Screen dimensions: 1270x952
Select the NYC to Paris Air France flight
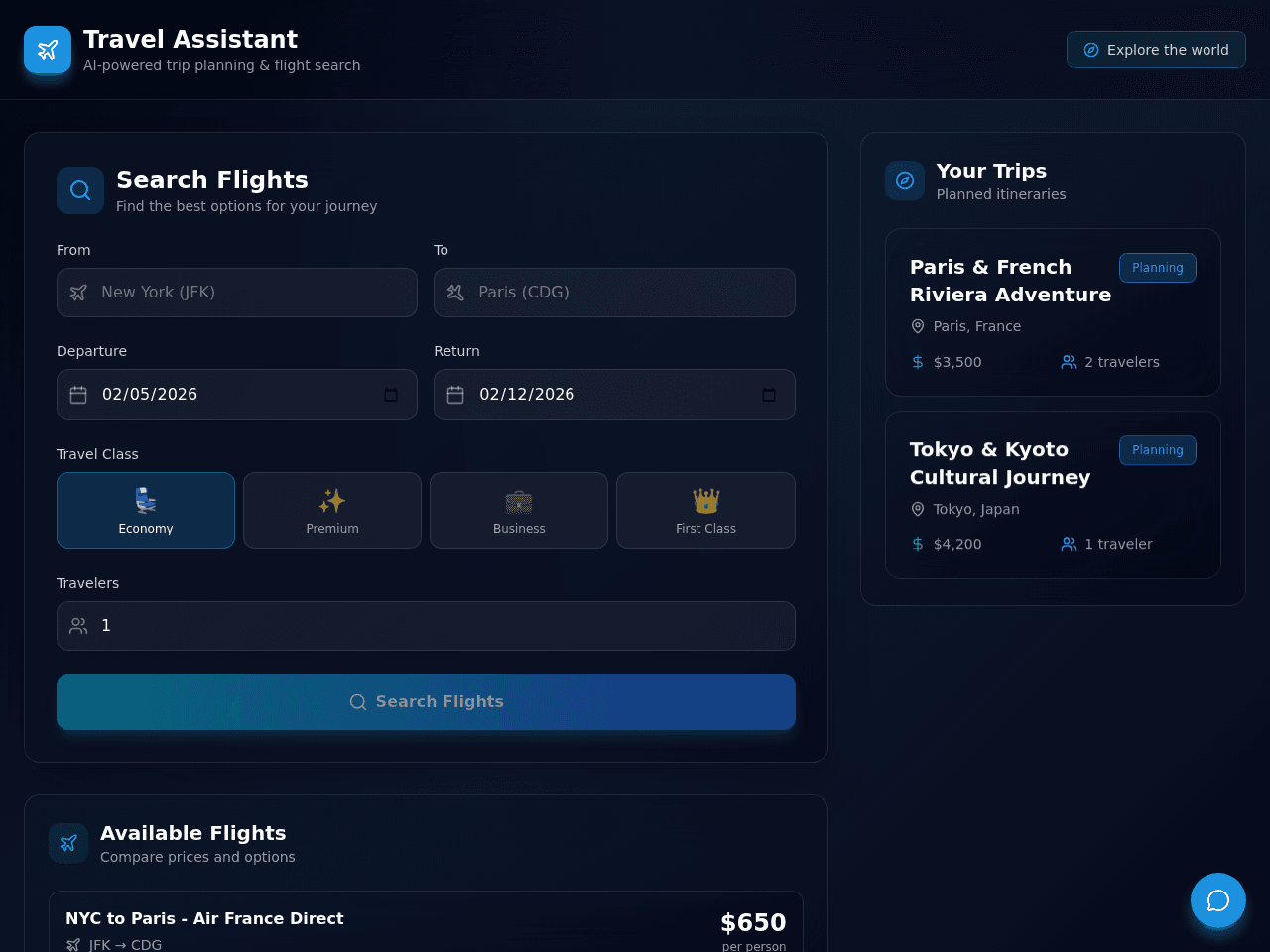[x=426, y=922]
